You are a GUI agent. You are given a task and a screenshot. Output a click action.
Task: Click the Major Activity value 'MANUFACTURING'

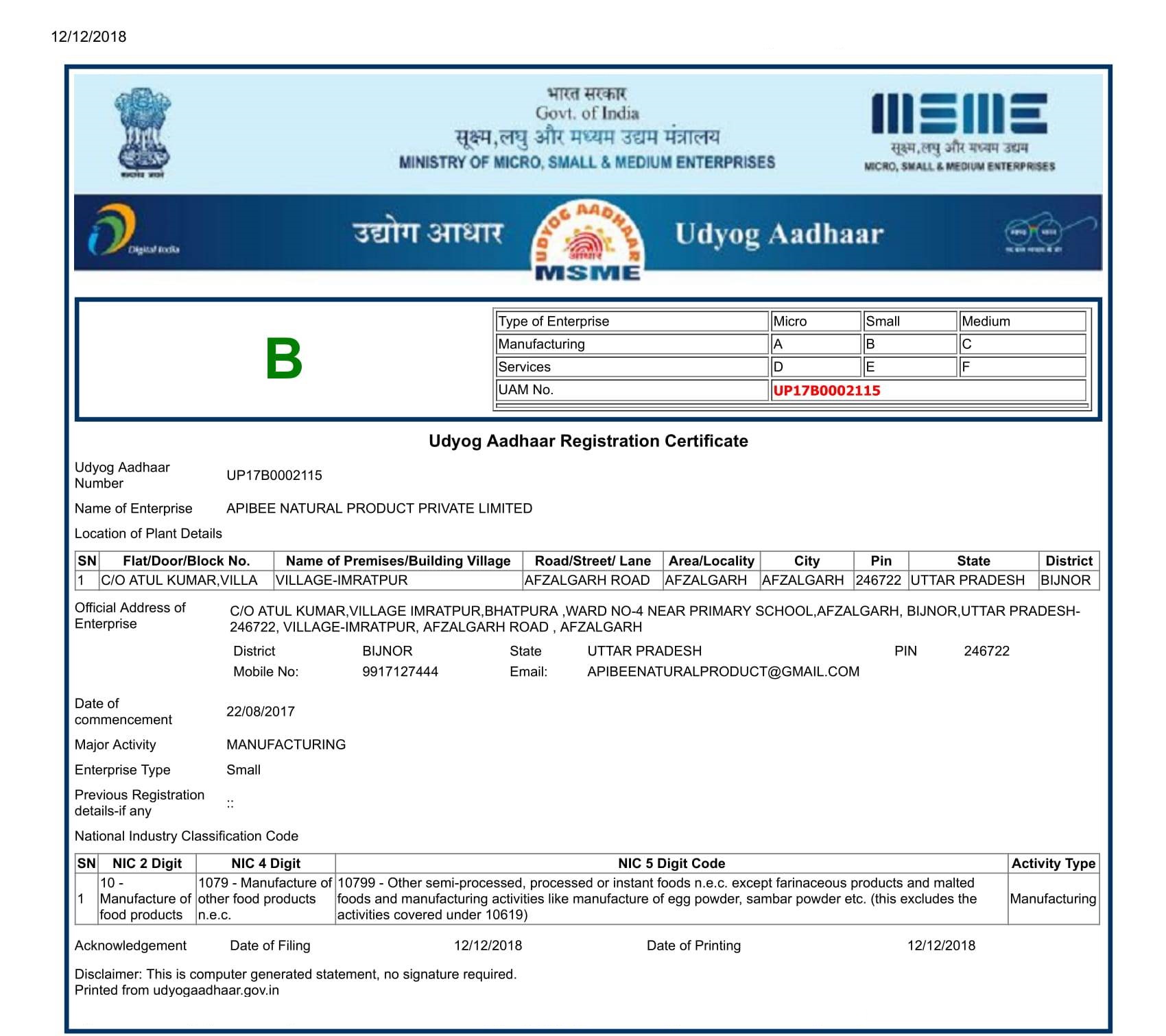click(x=286, y=744)
